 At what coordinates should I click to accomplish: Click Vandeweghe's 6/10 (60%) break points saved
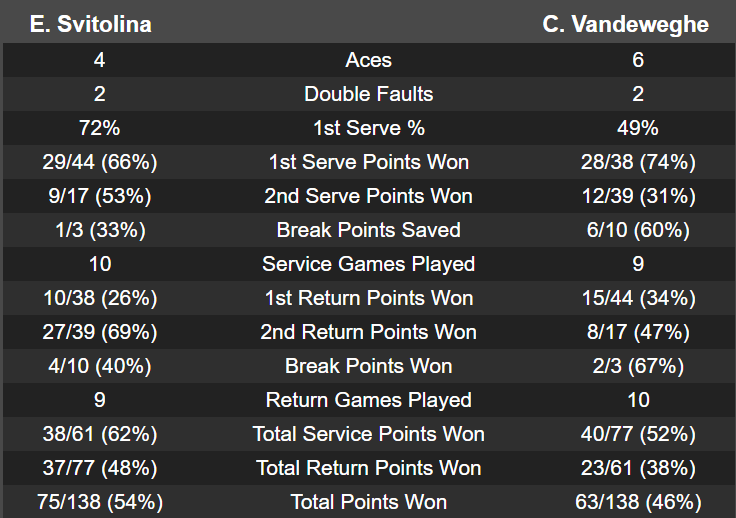[638, 230]
